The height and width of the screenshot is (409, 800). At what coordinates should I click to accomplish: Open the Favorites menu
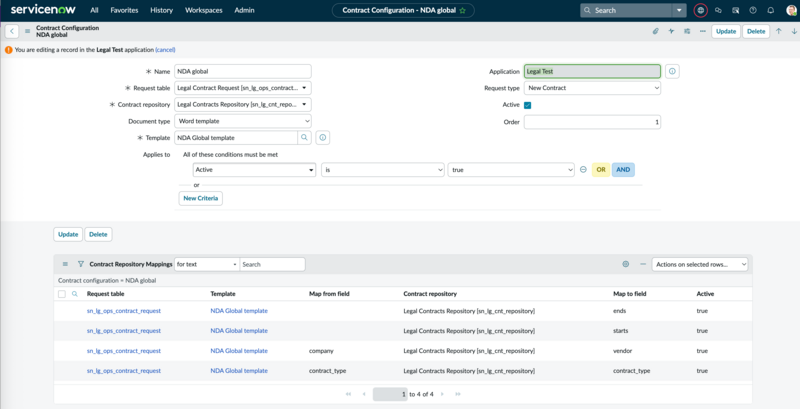click(x=124, y=10)
